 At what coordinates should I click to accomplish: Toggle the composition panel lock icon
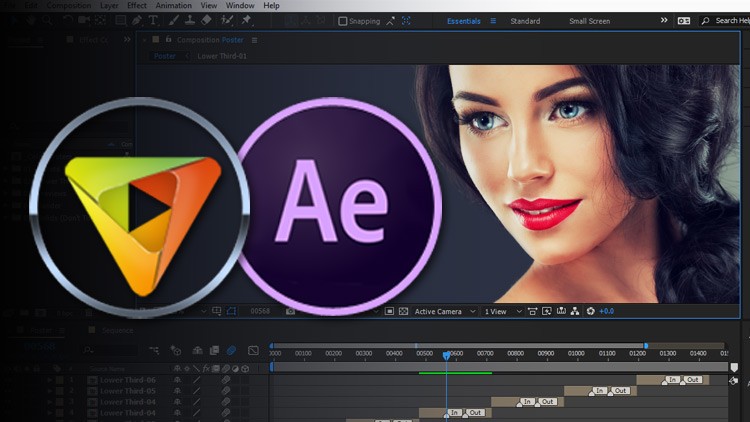[x=168, y=40]
